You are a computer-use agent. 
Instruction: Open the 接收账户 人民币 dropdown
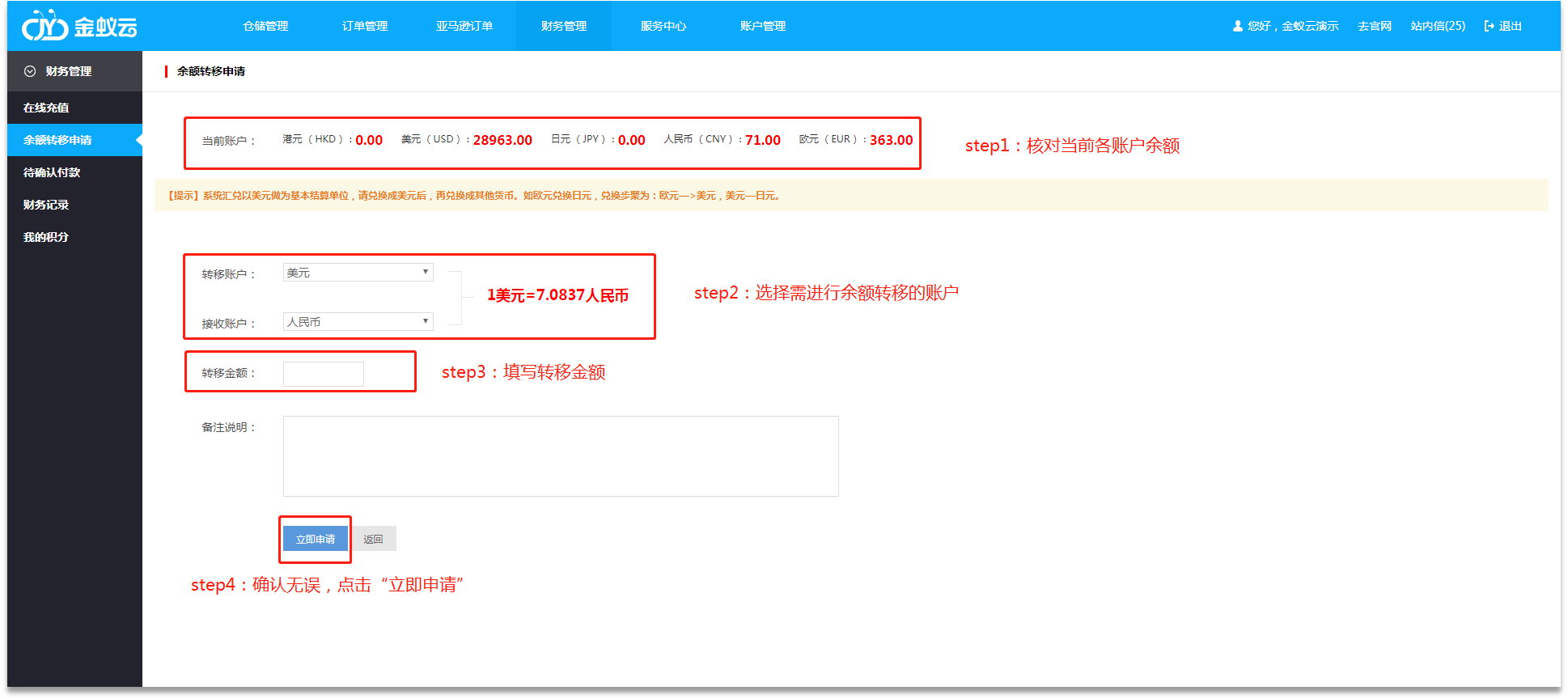click(x=358, y=322)
